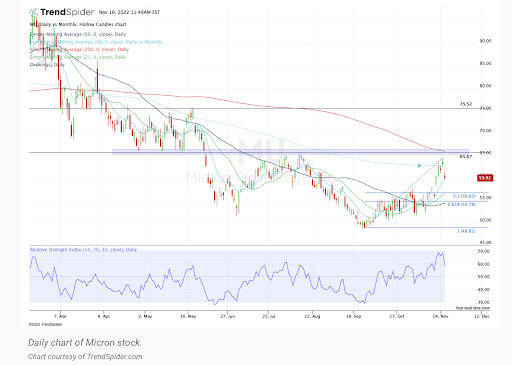
Task: Select the Exponential Moving Average 10 label
Action: click(96, 42)
